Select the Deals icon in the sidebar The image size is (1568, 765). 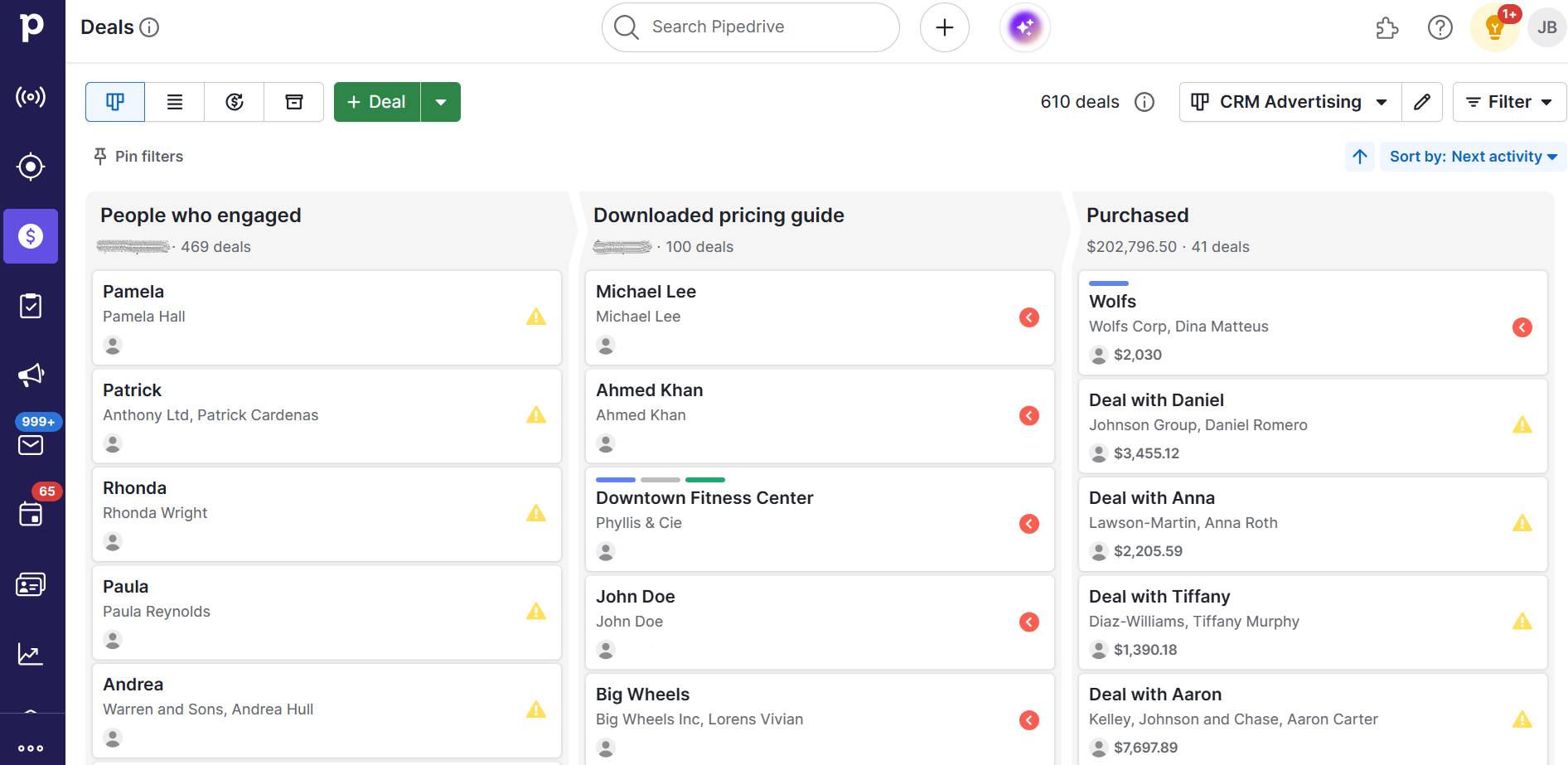pos(31,236)
